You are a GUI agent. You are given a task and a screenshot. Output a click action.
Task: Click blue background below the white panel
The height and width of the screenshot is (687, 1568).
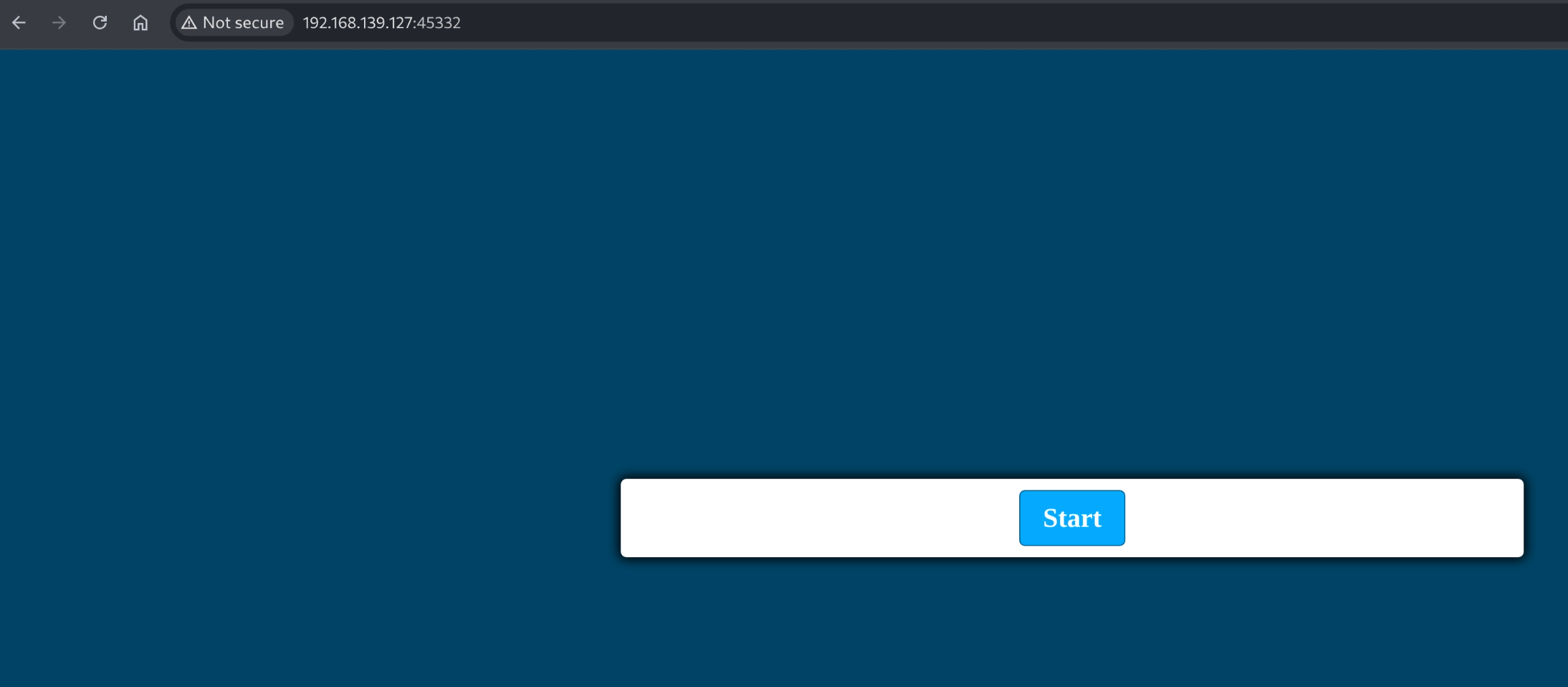coord(1072,624)
